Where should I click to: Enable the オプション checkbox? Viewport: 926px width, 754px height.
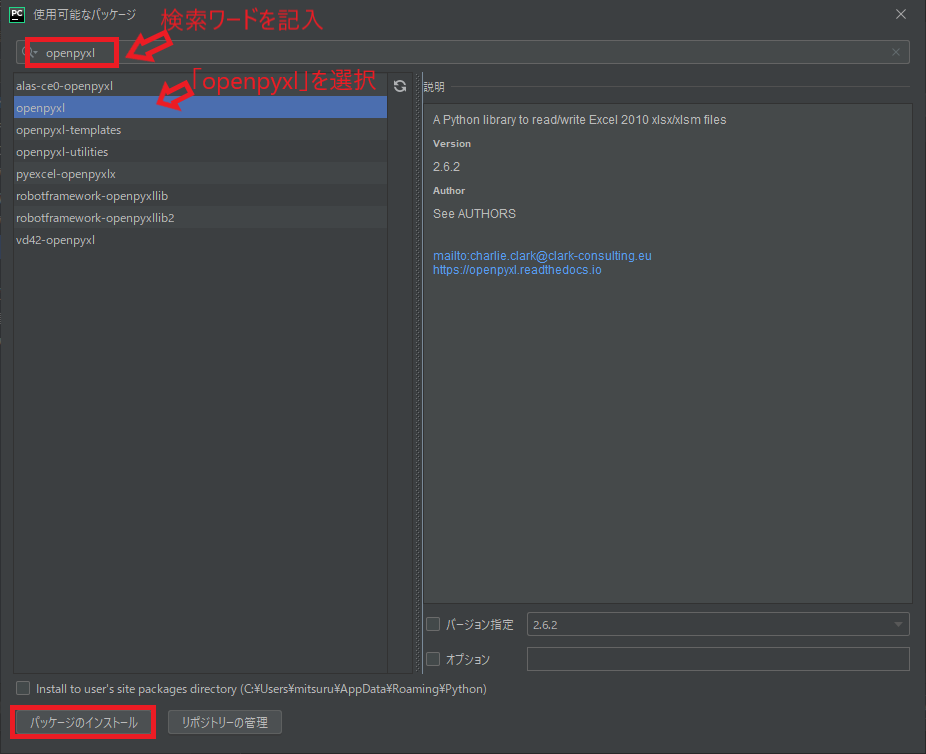433,659
